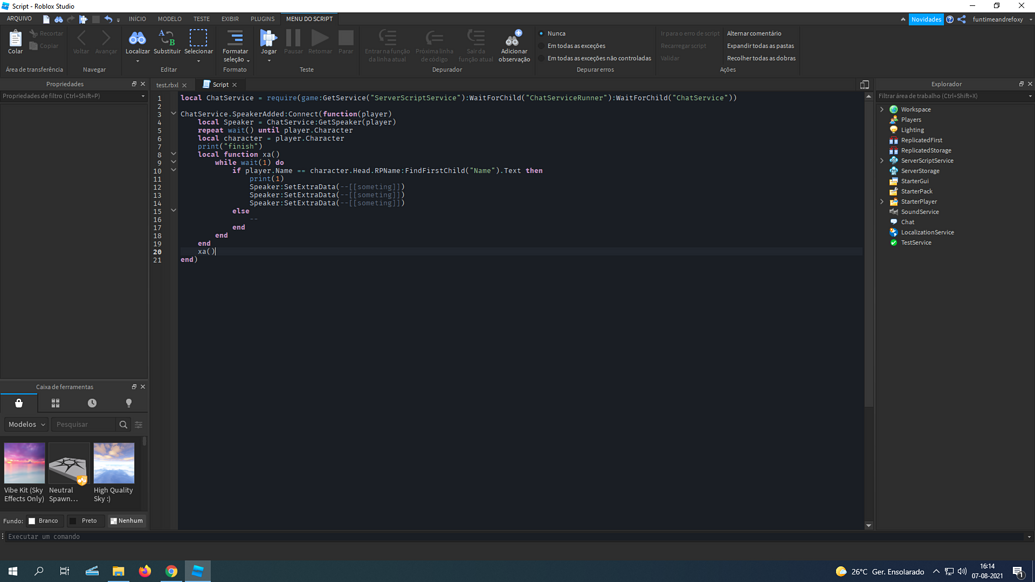Open File Explorer from the taskbar
This screenshot has height=582, width=1035.
pyautogui.click(x=118, y=571)
